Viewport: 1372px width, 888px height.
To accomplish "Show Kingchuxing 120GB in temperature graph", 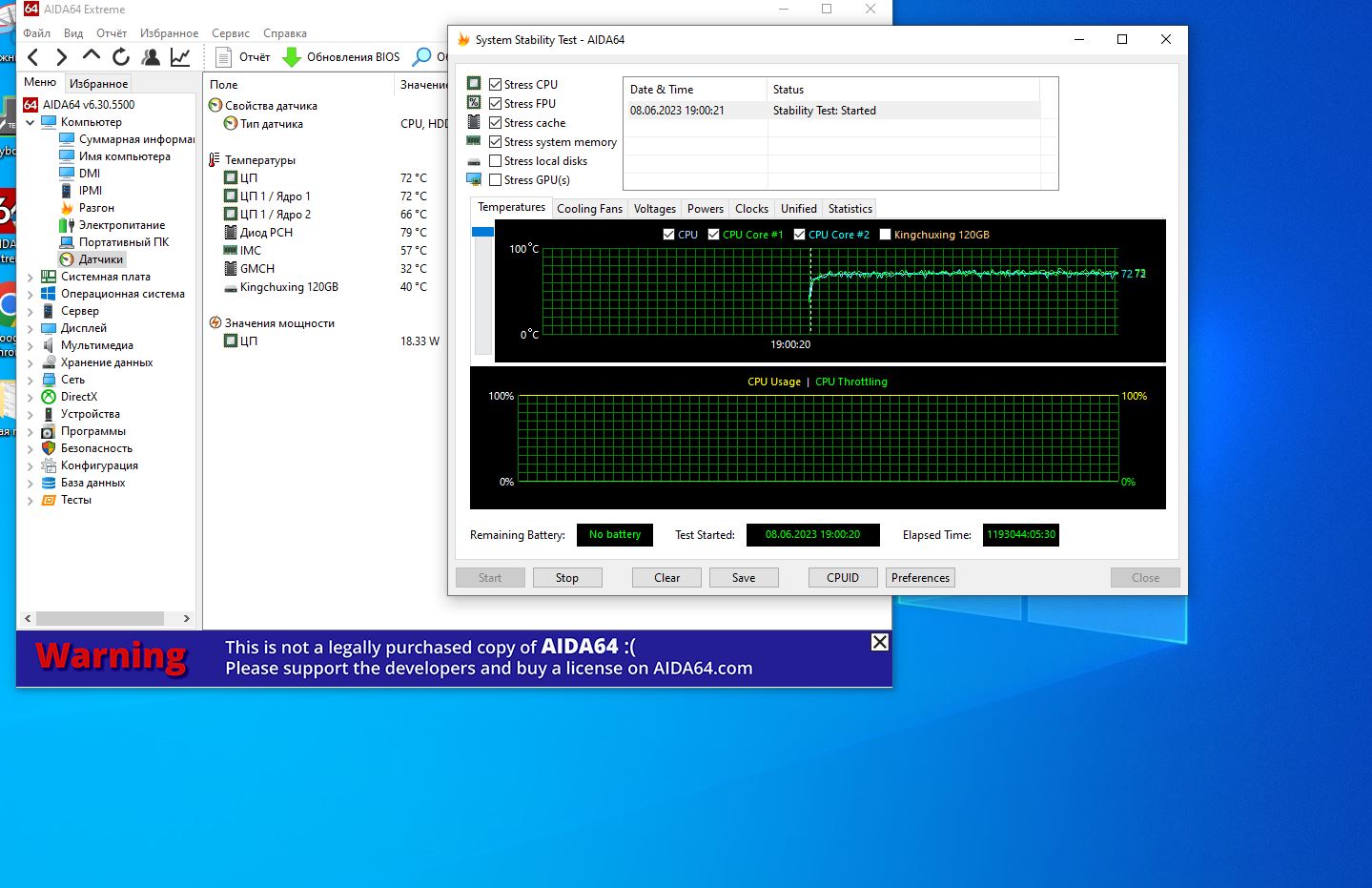I will pyautogui.click(x=885, y=235).
